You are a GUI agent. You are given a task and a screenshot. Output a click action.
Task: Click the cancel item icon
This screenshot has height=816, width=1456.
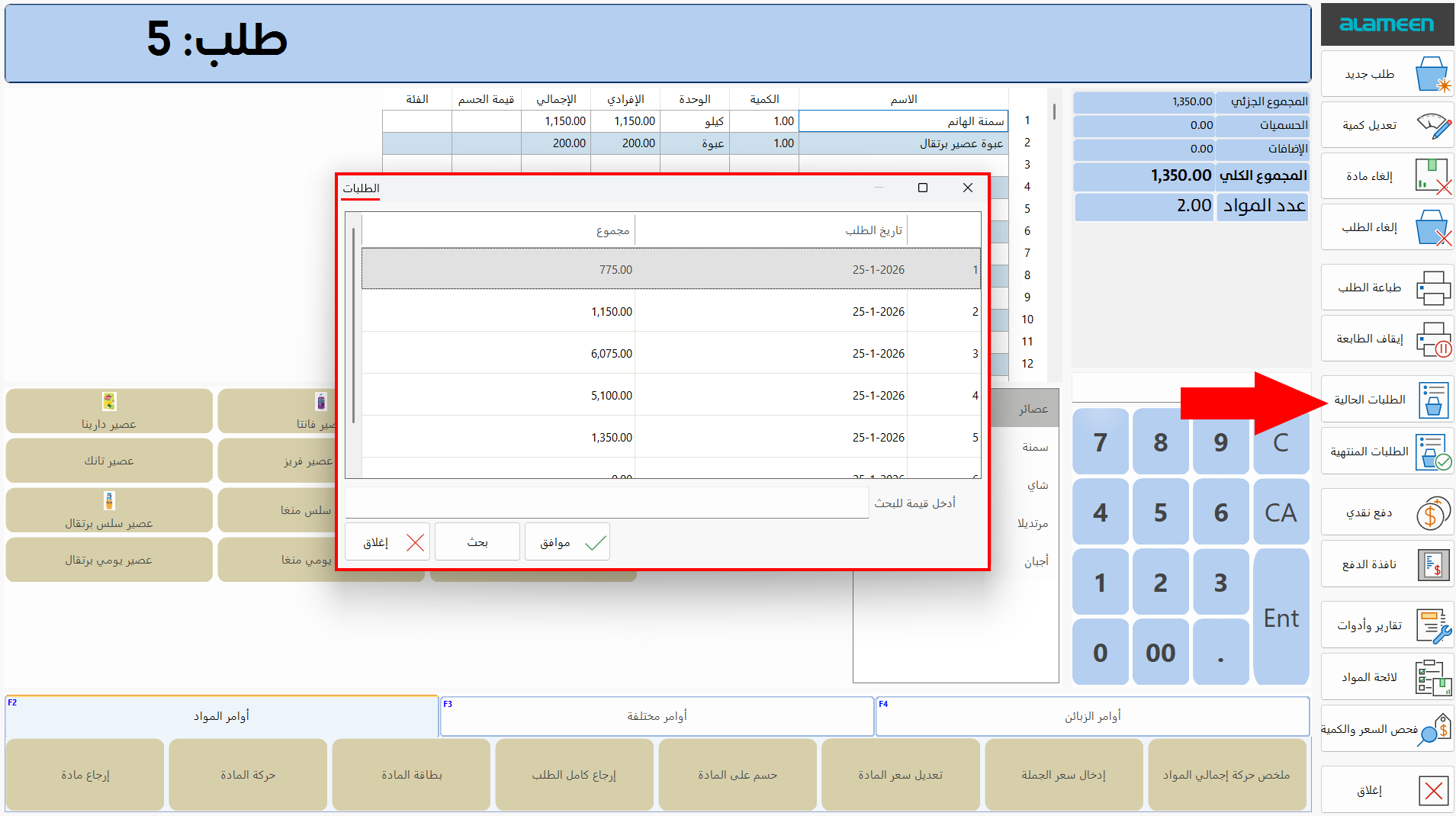tap(1432, 177)
